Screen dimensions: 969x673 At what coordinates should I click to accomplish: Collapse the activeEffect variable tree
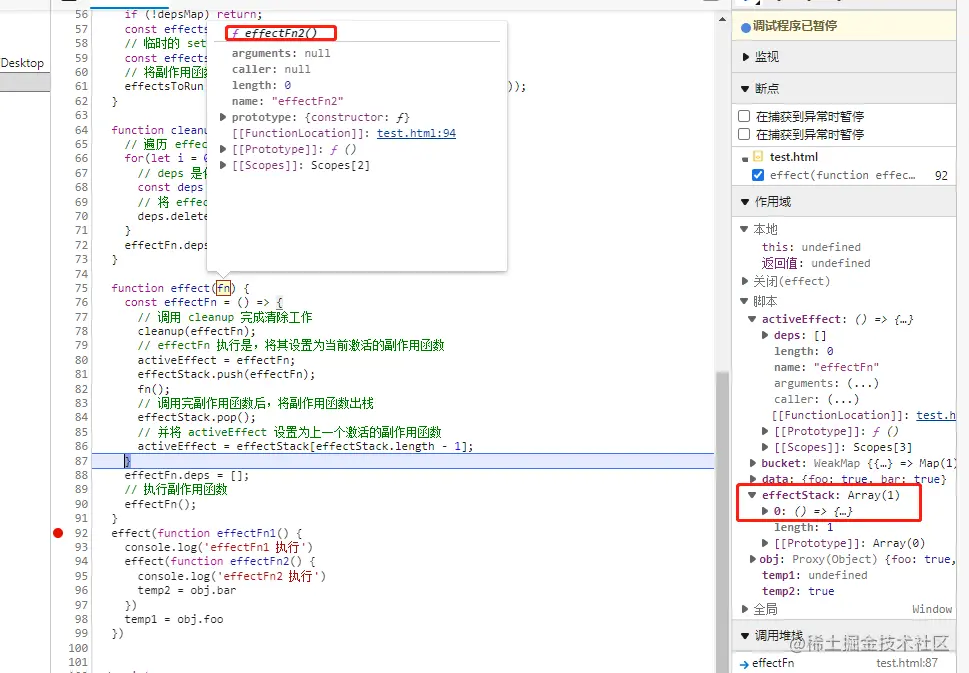pyautogui.click(x=752, y=320)
